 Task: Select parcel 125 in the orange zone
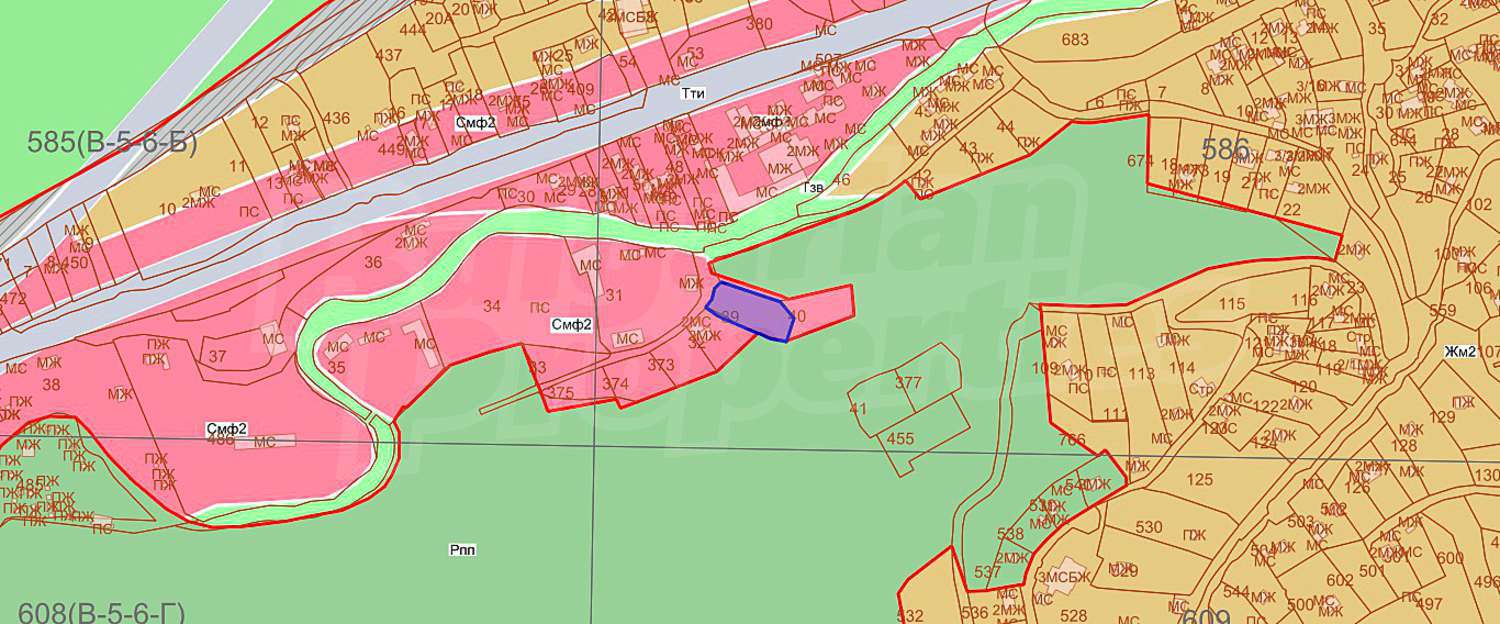[1199, 480]
